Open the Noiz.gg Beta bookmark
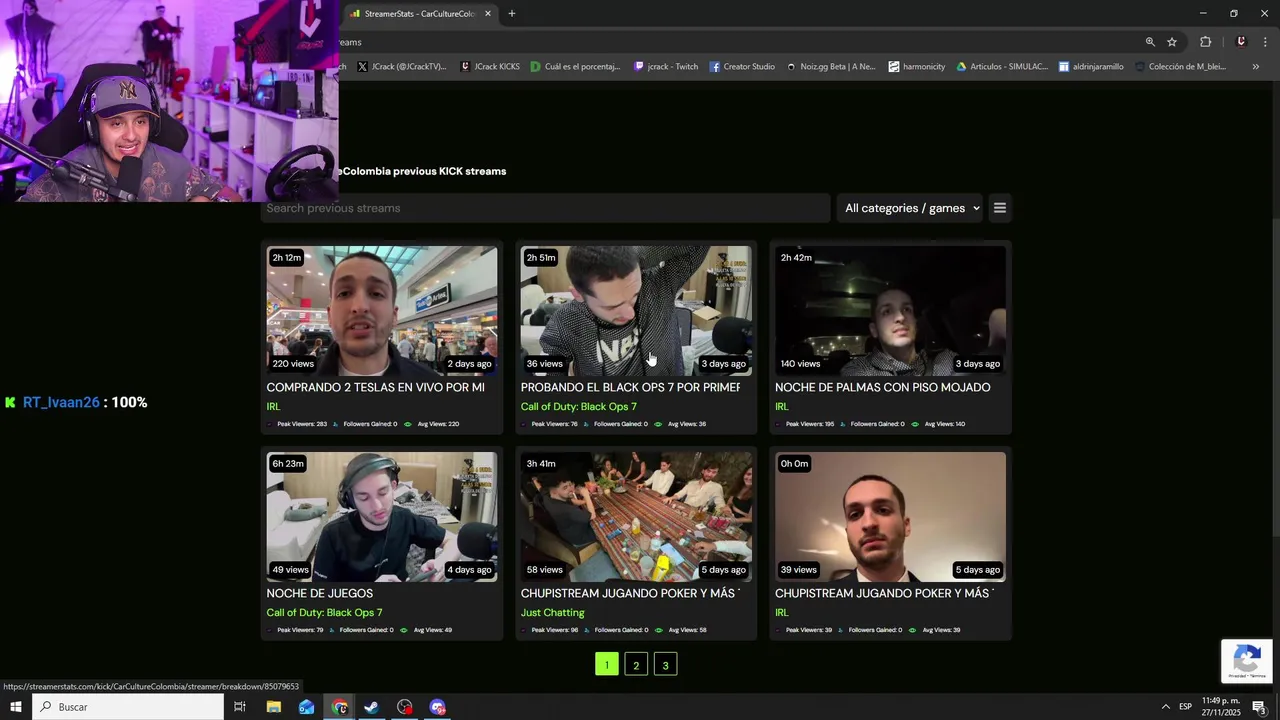This screenshot has height=720, width=1280. pyautogui.click(x=831, y=67)
